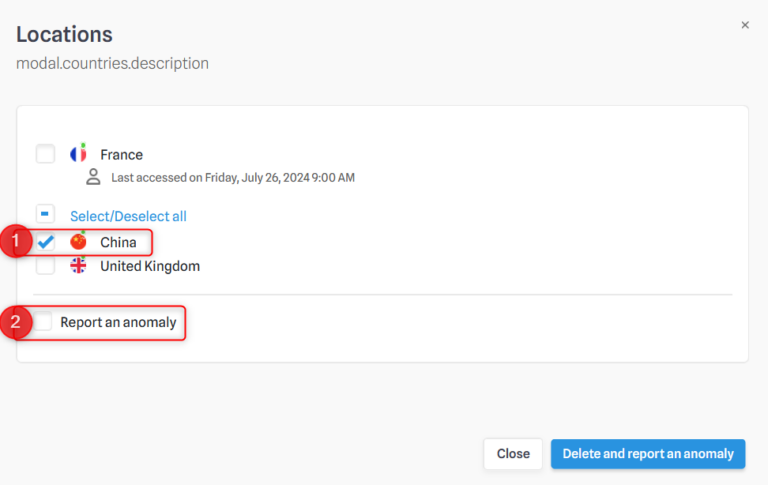Close the Locations dialog with the X
This screenshot has width=768, height=485.
coord(745,25)
